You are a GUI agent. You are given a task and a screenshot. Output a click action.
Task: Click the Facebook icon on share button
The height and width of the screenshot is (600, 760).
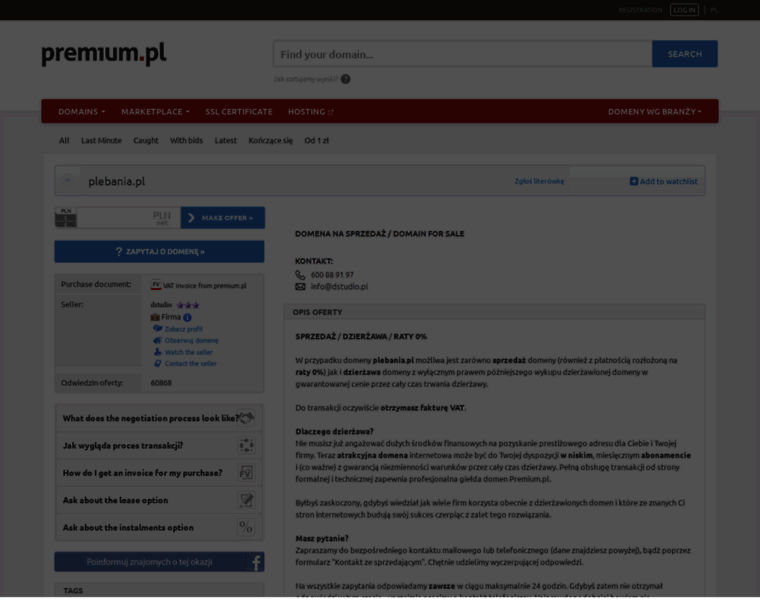[255, 562]
